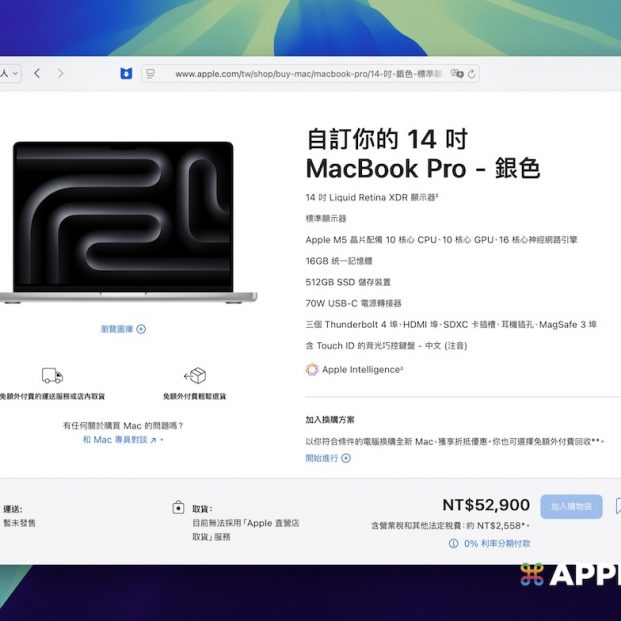The height and width of the screenshot is (621, 621).
Task: Click the save bookmark icon beside add button
Action: pos(617,506)
